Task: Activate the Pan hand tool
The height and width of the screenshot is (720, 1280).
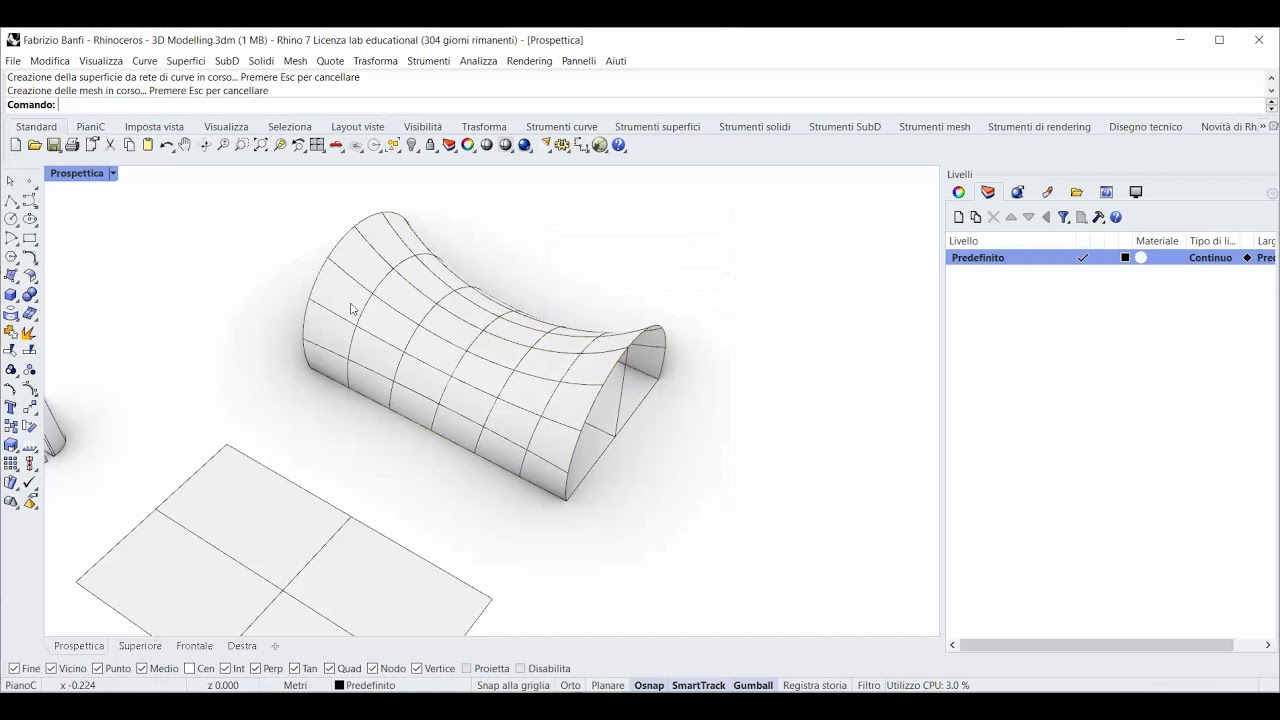Action: coord(185,145)
